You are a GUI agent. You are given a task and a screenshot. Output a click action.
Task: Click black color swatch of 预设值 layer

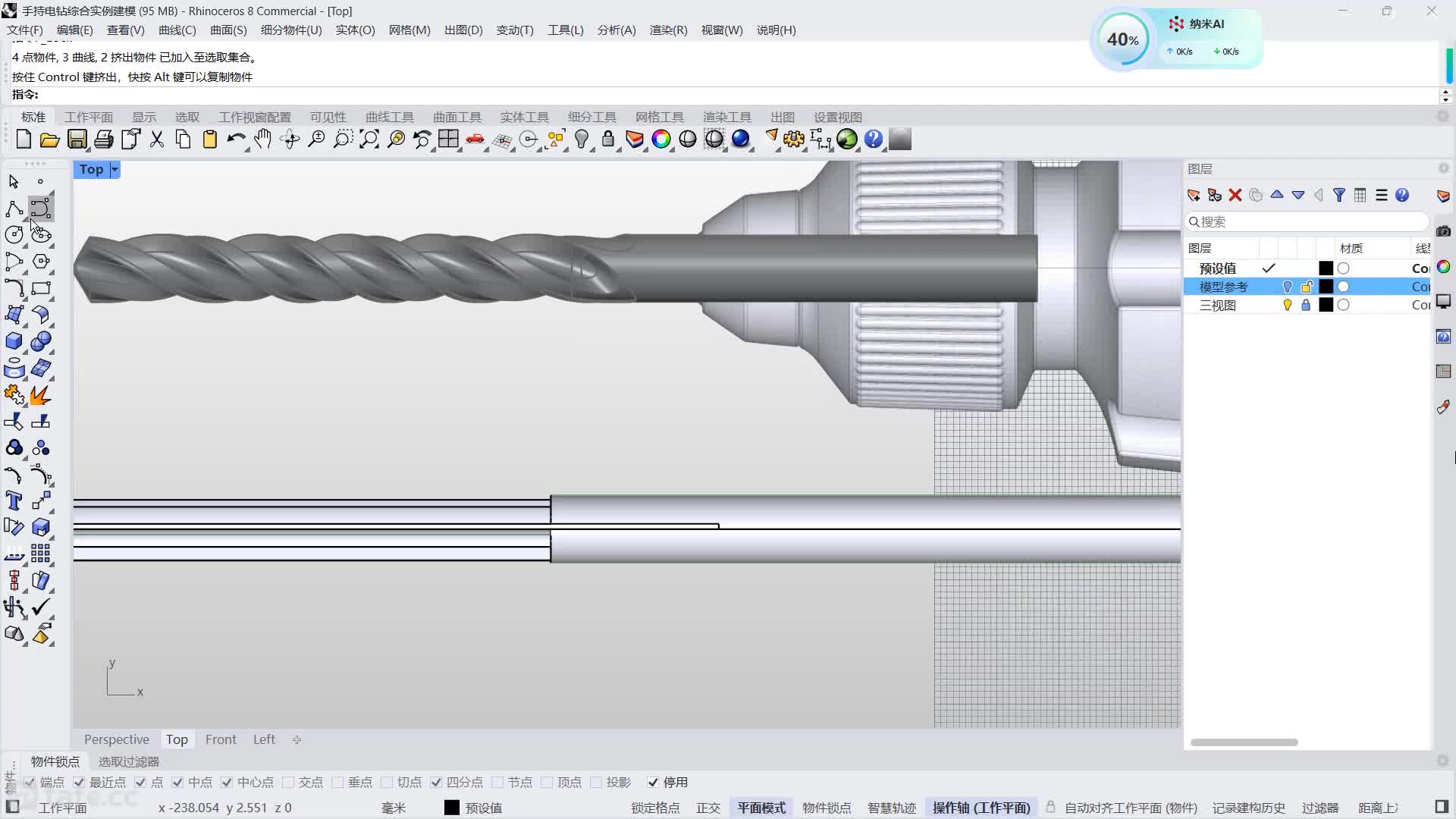pyautogui.click(x=1326, y=268)
